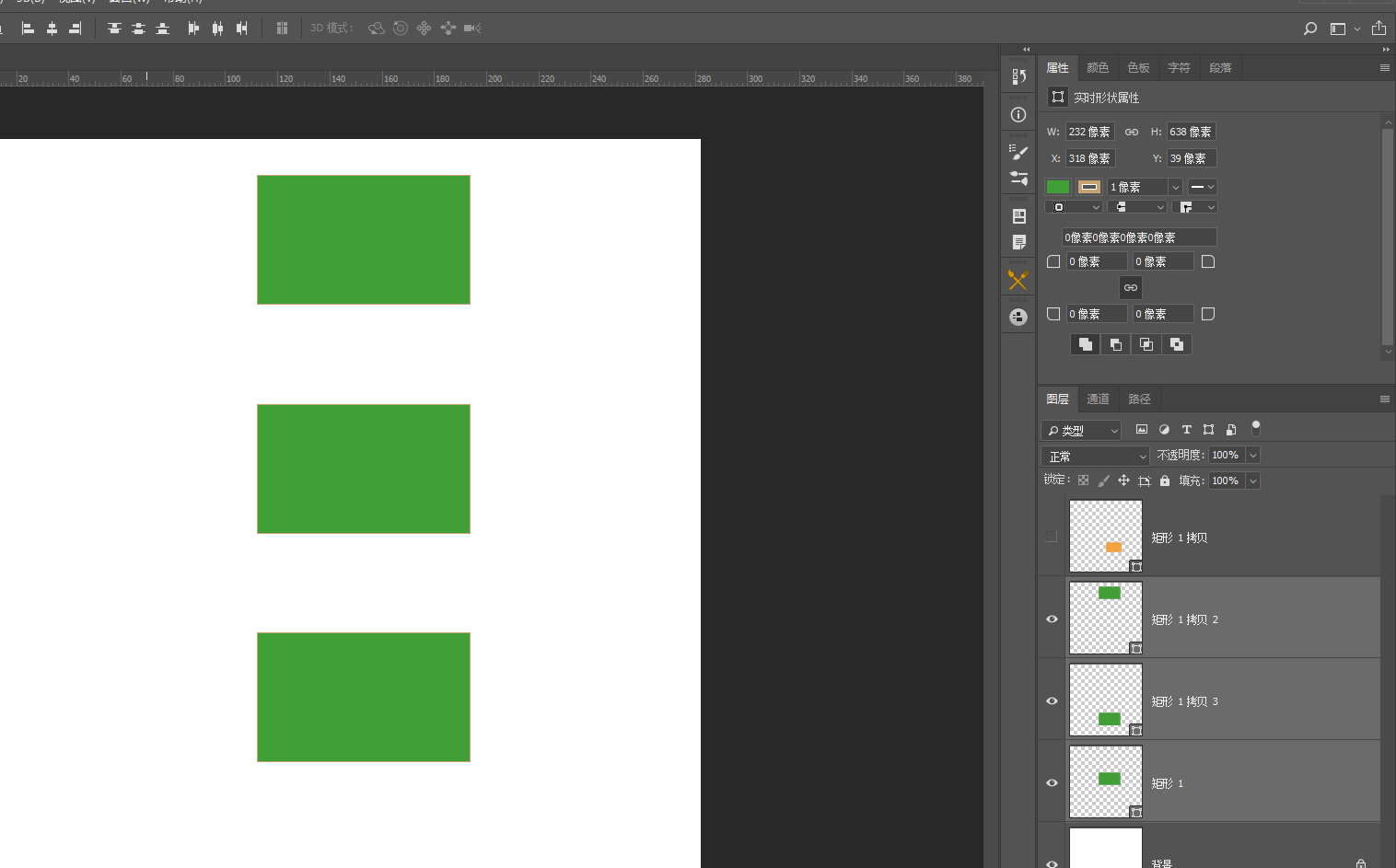Viewport: 1396px width, 868px height.
Task: Open Layers panel flyout menu
Action: (x=1384, y=399)
